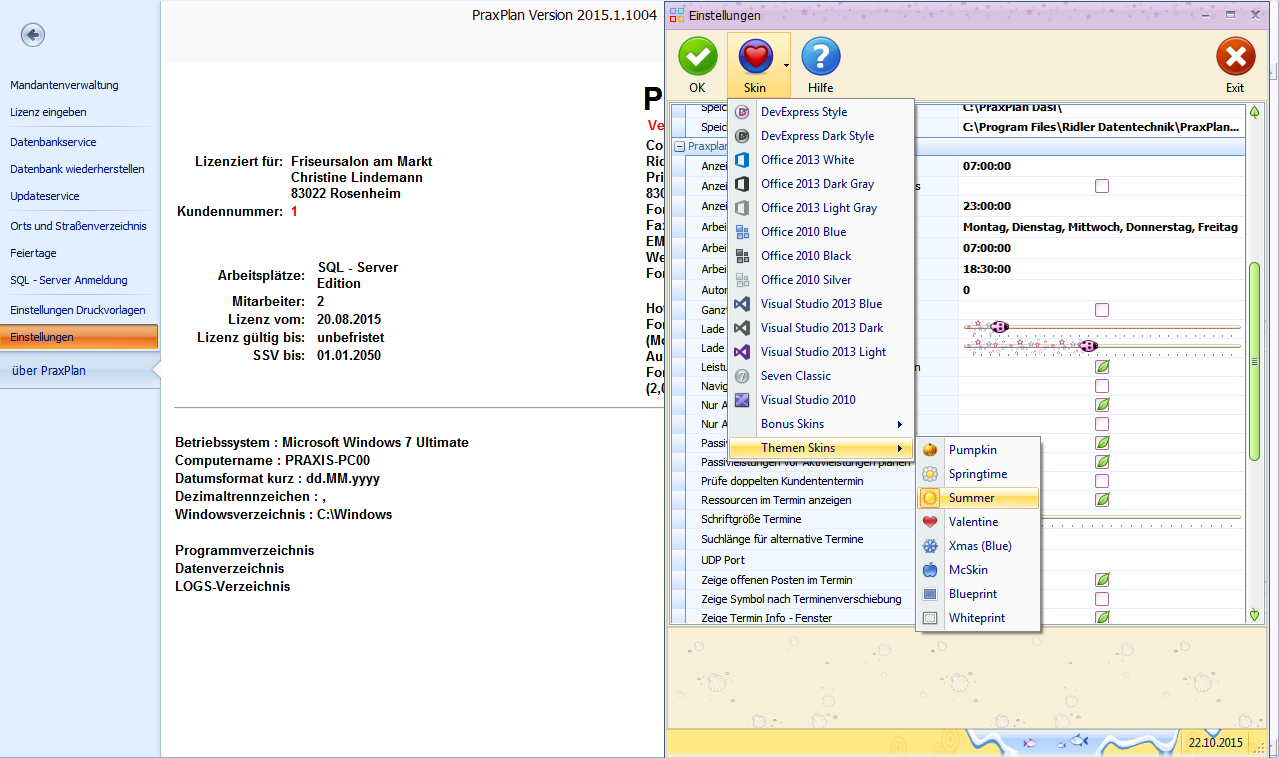This screenshot has width=1279, height=758.
Task: Apply the DevExpress Dark Style skin
Action: (x=820, y=136)
